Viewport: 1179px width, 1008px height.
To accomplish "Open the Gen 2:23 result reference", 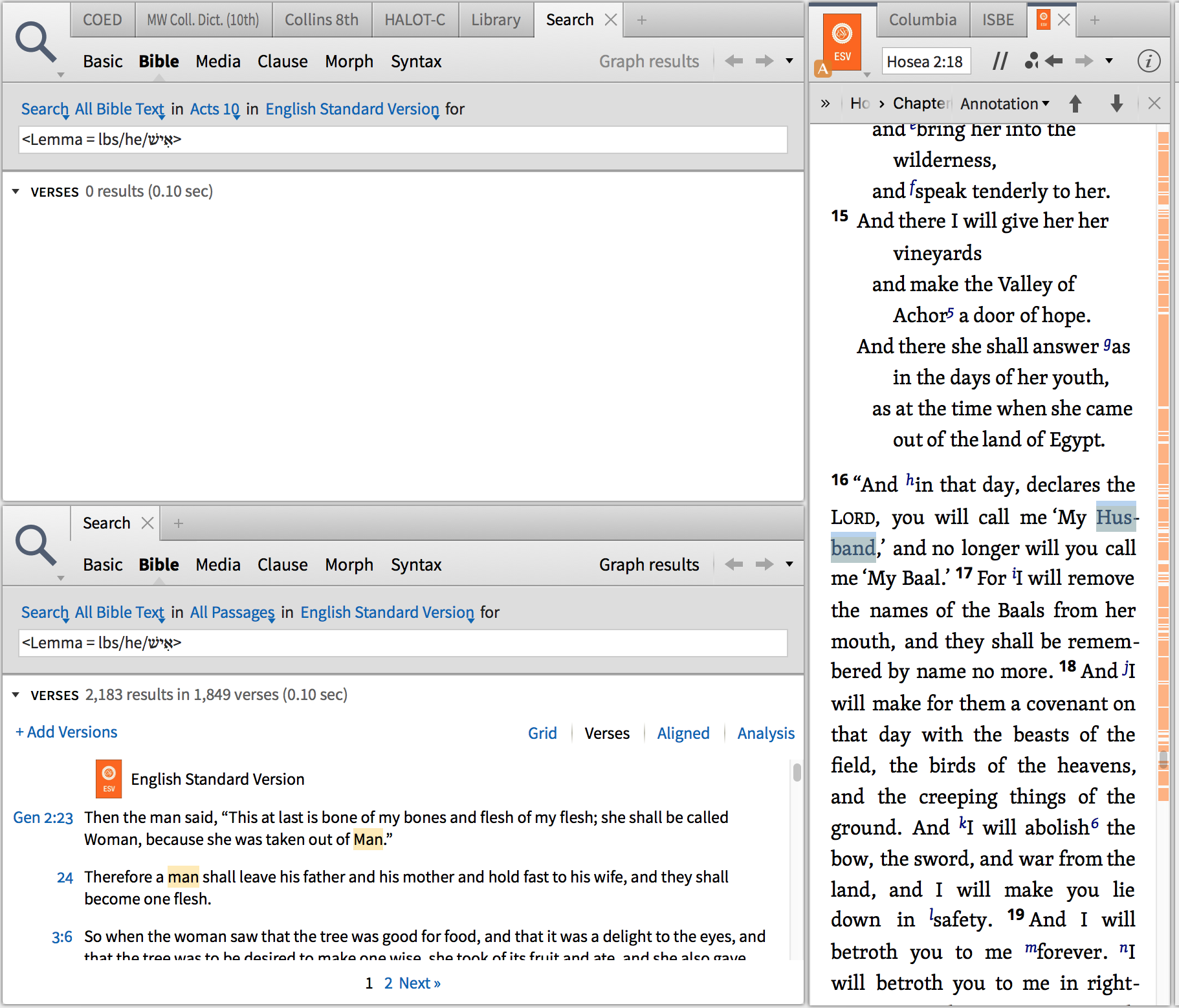I will 43,818.
